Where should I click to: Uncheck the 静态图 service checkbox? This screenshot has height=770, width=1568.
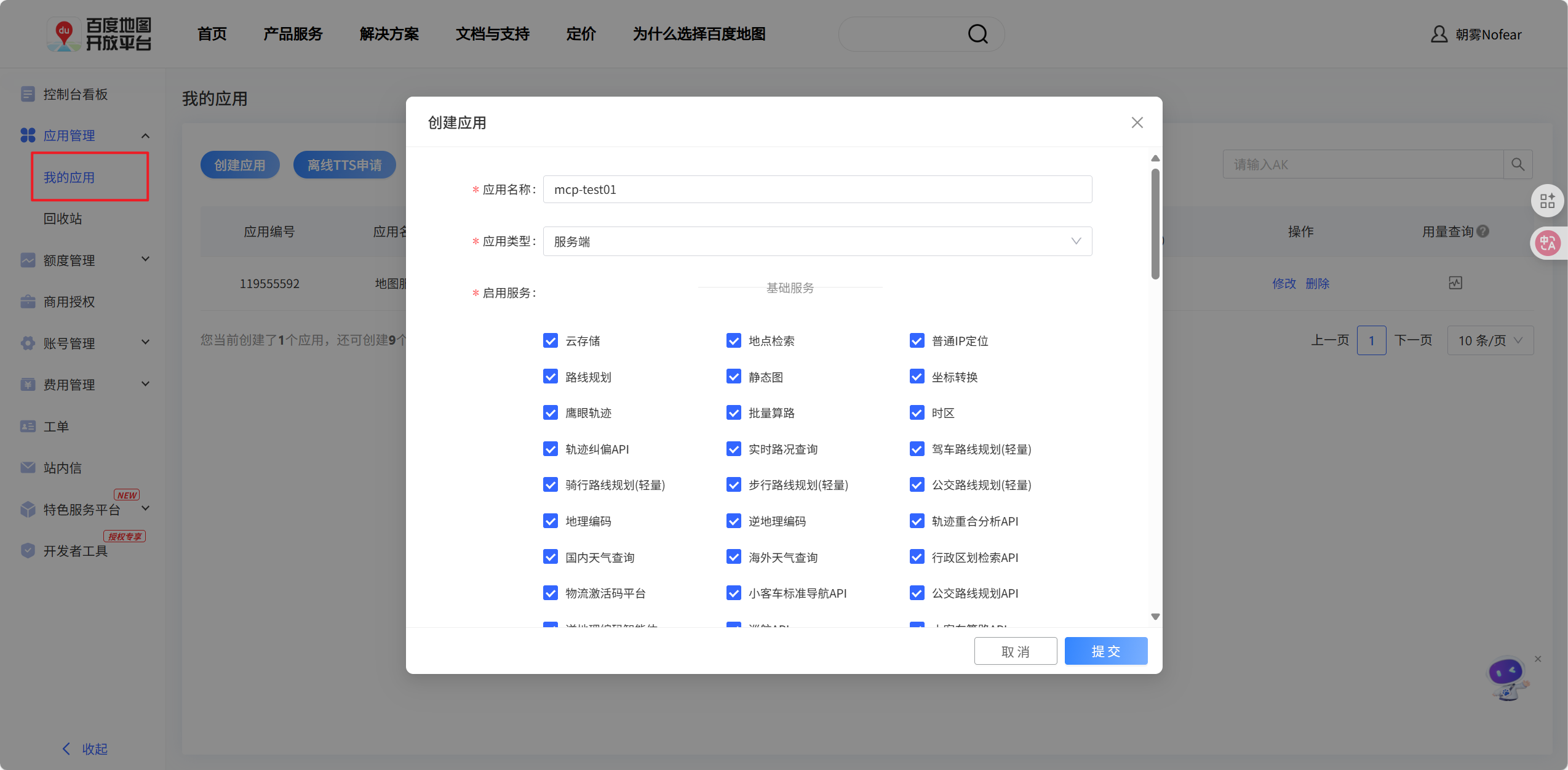(x=733, y=377)
